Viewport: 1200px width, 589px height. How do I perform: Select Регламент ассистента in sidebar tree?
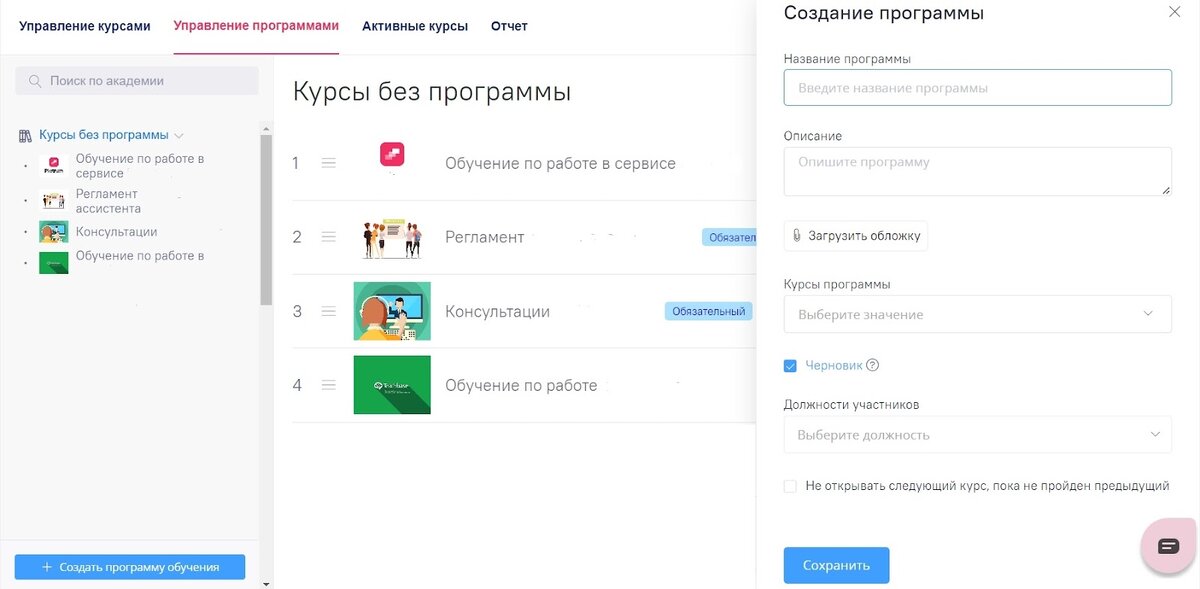pyautogui.click(x=108, y=201)
